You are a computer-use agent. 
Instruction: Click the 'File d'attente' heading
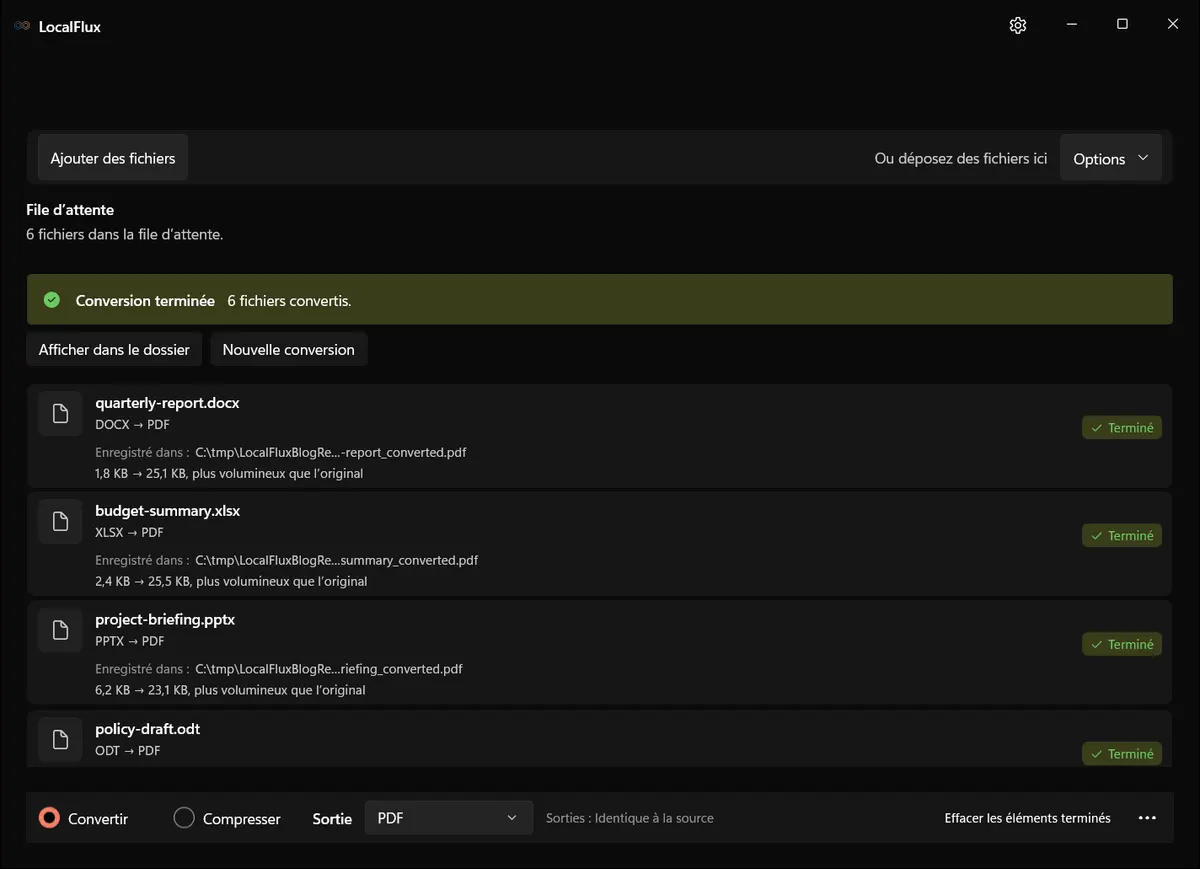(x=70, y=210)
